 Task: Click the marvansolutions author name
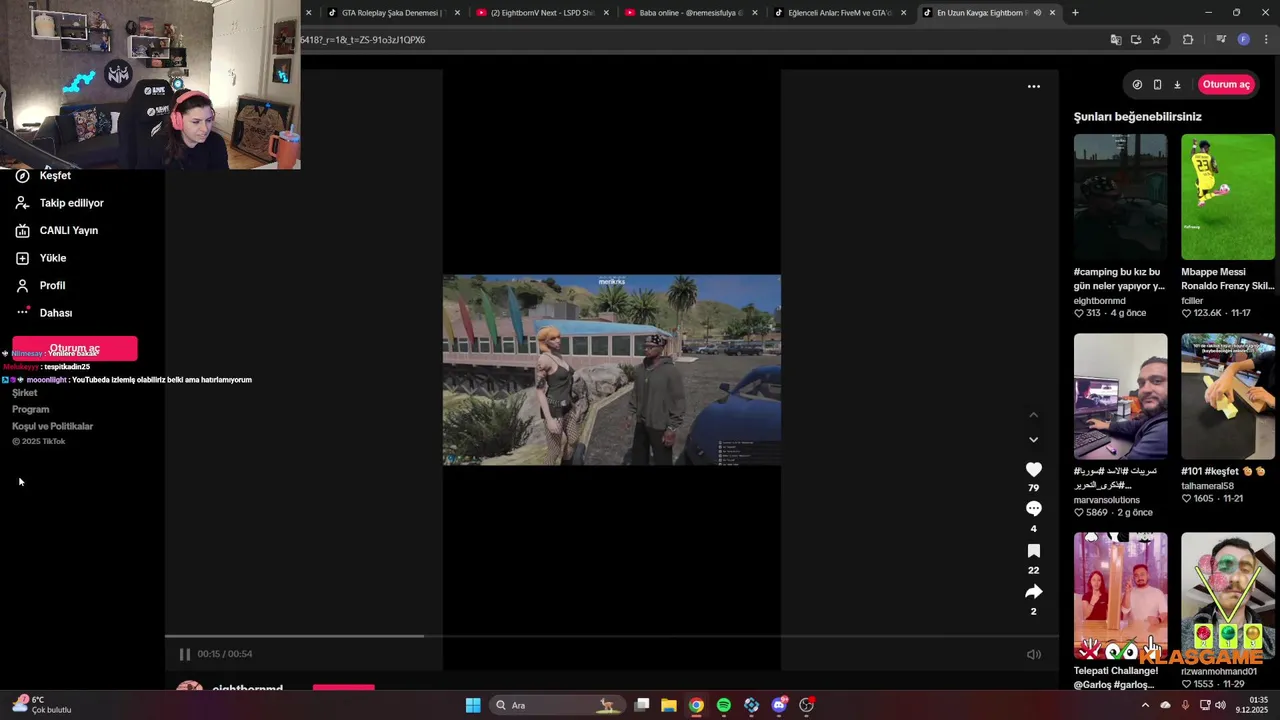click(1107, 500)
